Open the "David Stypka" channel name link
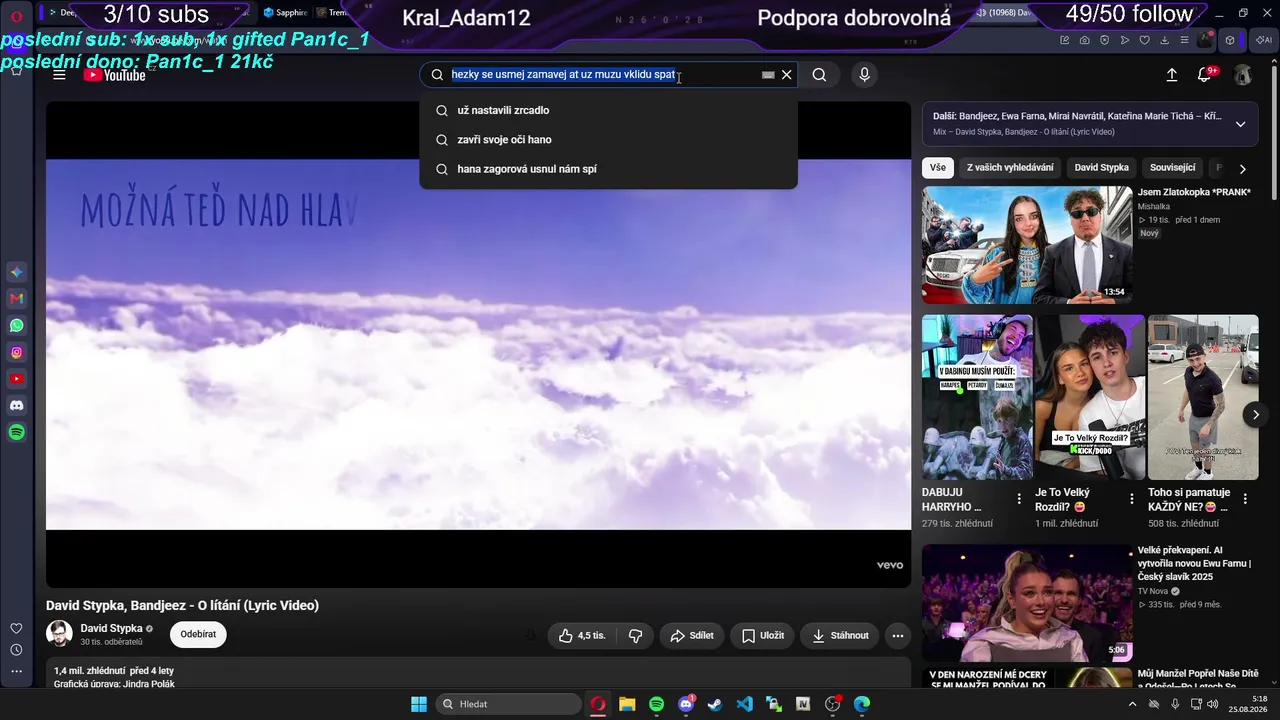 click(x=112, y=628)
